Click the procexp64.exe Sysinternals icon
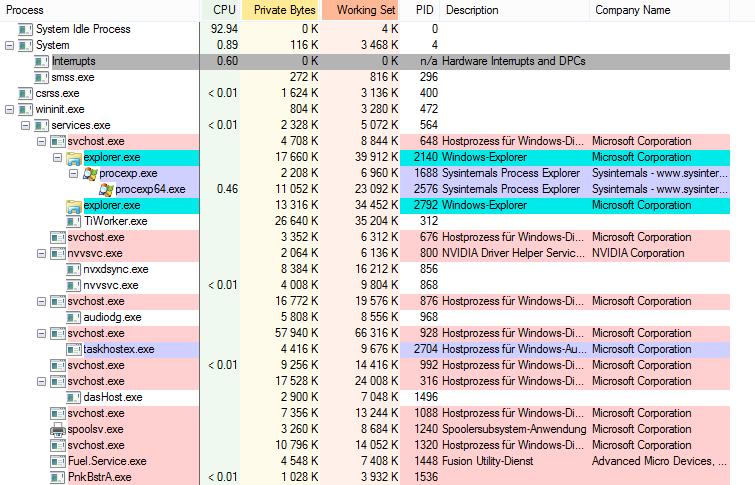The image size is (755, 485). point(106,190)
